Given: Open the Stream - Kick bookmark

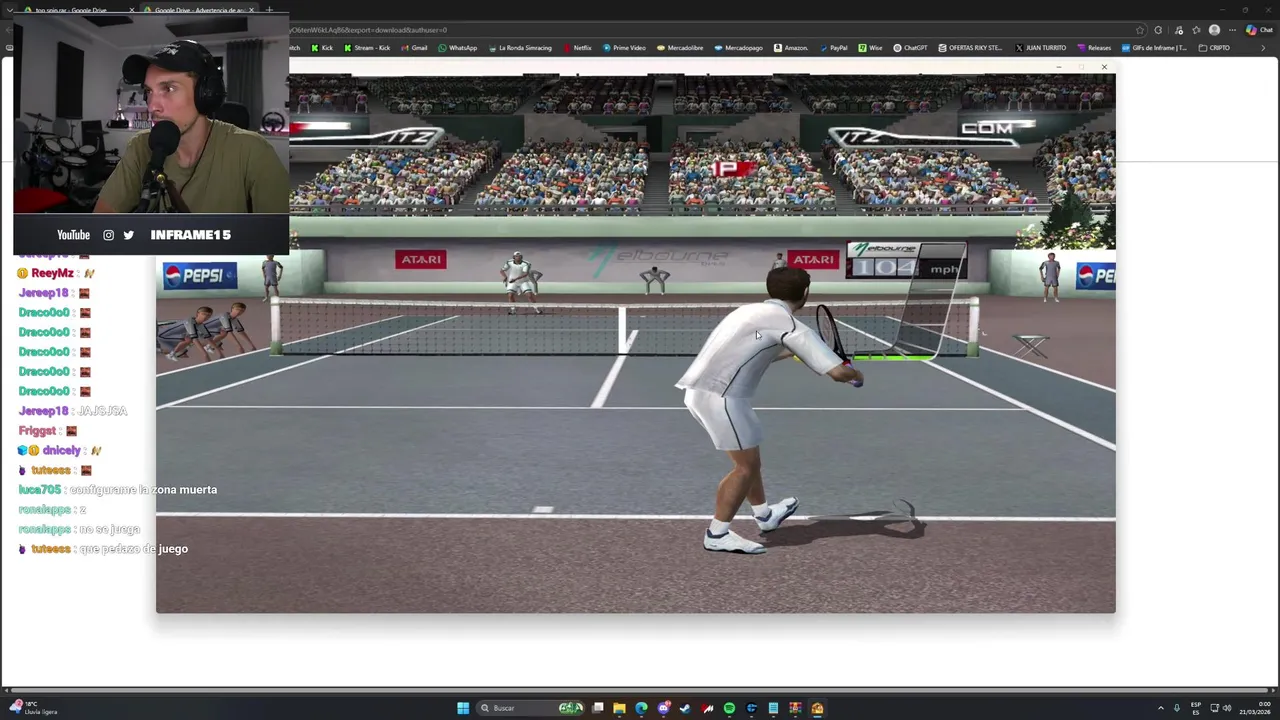Looking at the screenshot, I should 367,48.
